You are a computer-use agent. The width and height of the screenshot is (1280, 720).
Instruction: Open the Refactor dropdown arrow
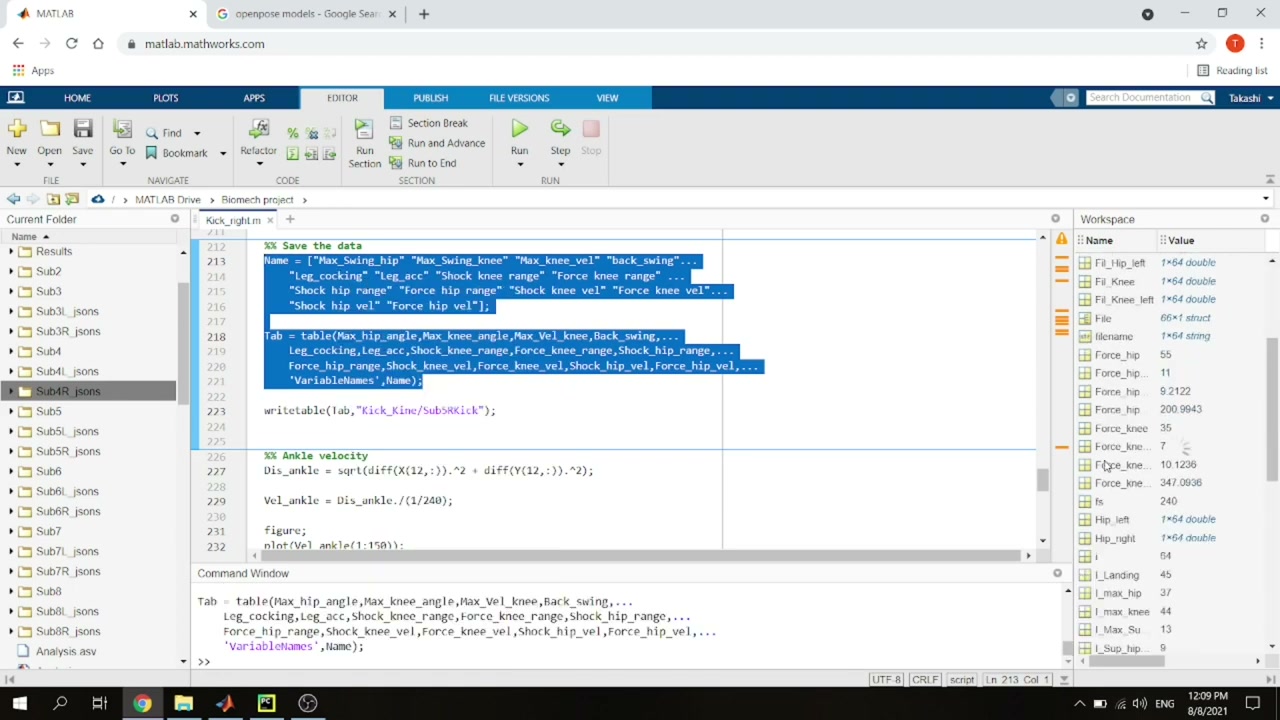point(258,164)
